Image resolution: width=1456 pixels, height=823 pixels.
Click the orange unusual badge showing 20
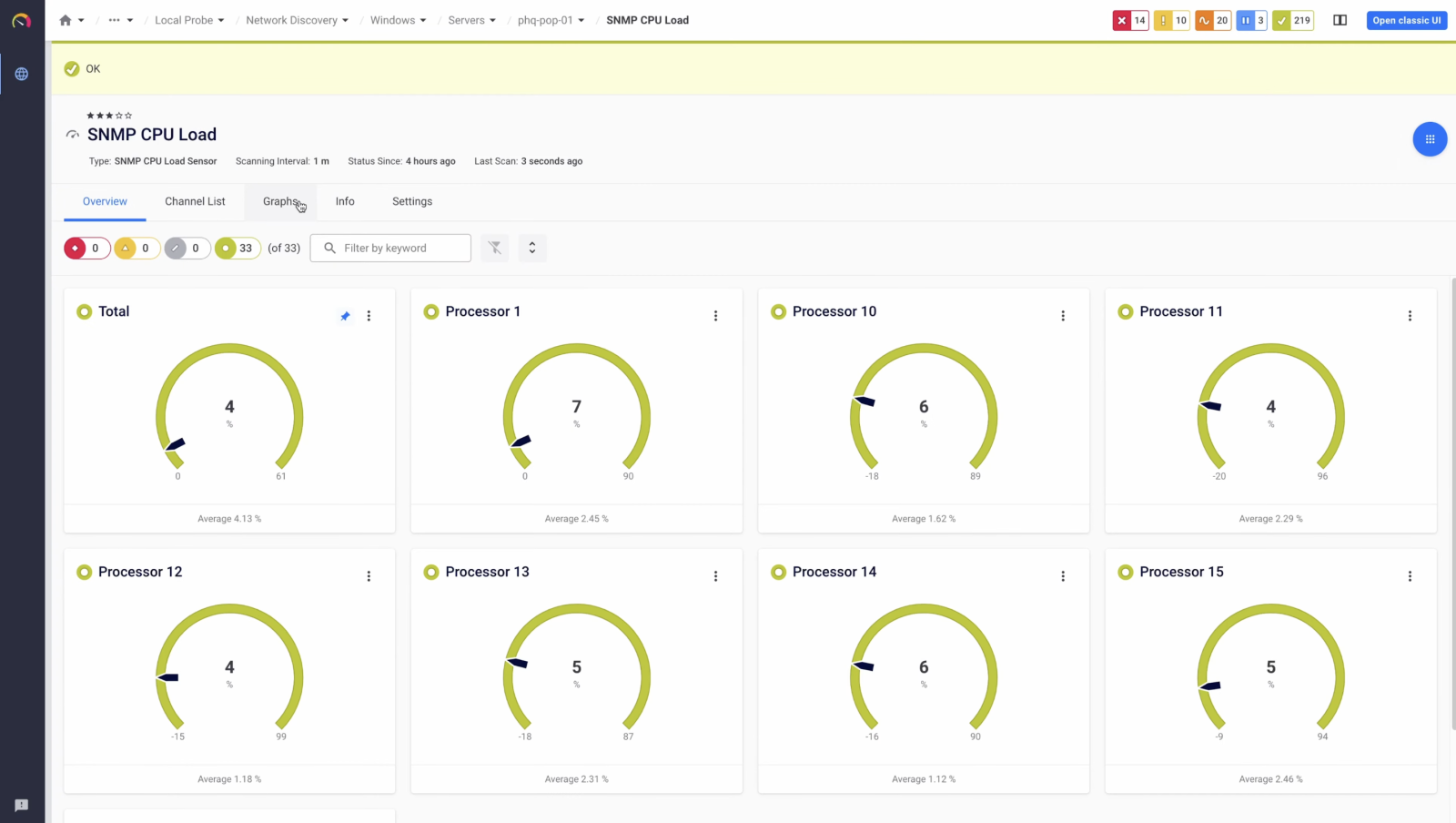[x=1213, y=20]
